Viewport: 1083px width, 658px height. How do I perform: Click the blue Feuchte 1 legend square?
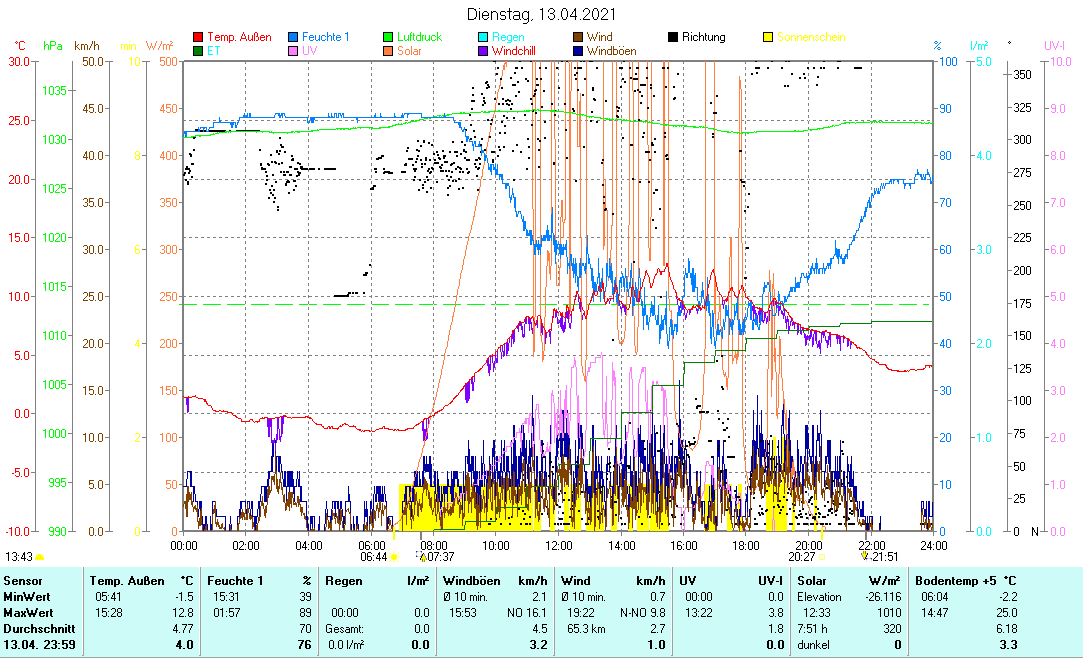[x=293, y=38]
